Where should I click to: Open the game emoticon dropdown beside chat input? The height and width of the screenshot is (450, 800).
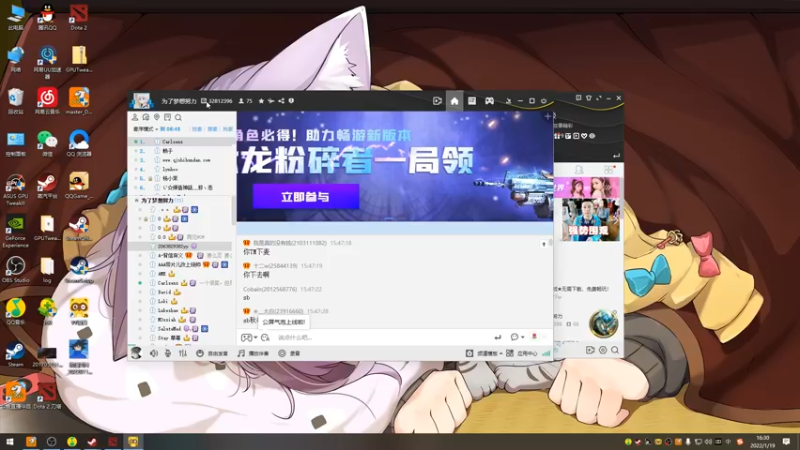(x=248, y=337)
